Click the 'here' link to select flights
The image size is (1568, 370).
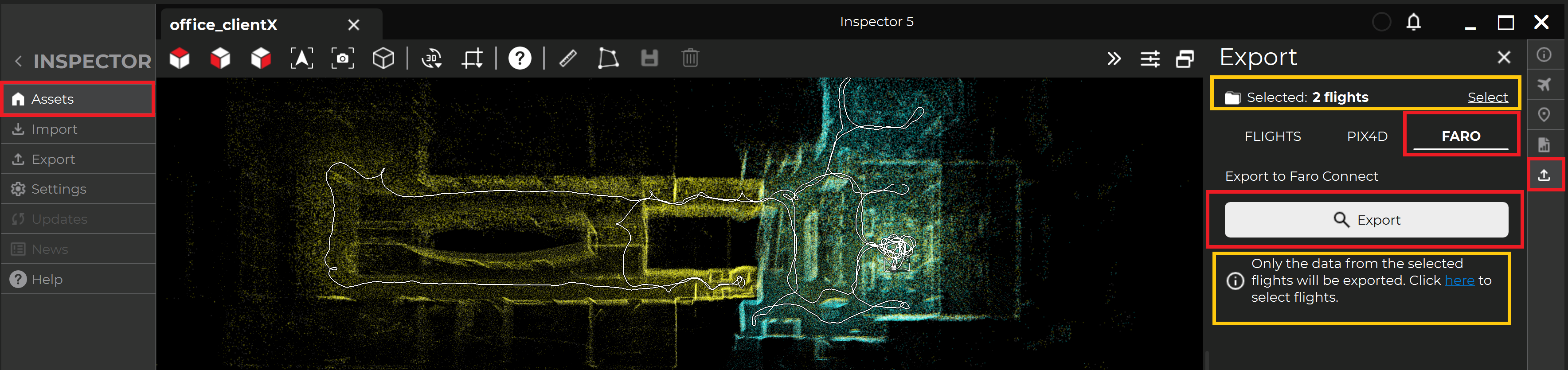[1459, 280]
